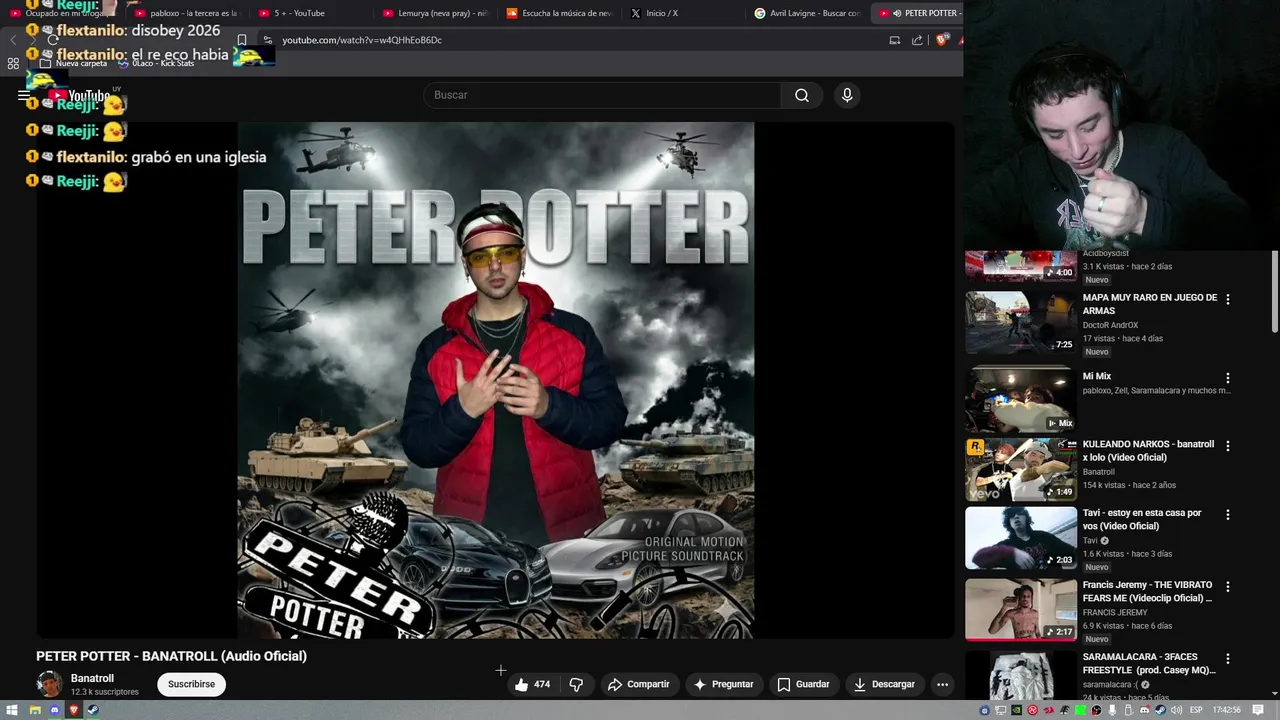This screenshot has width=1280, height=720.
Task: Download video with Descargar button
Action: [883, 684]
